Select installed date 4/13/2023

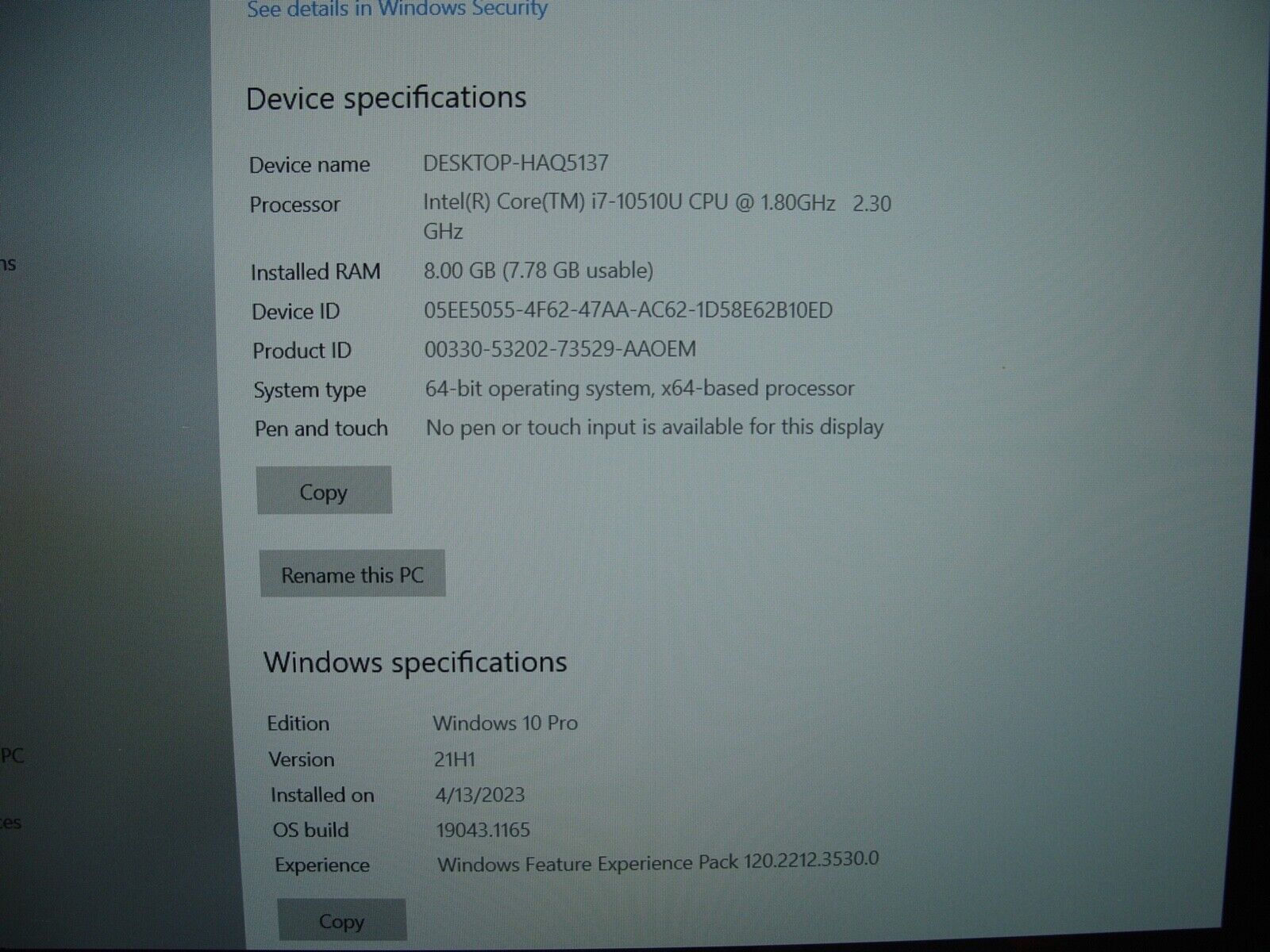tap(479, 794)
